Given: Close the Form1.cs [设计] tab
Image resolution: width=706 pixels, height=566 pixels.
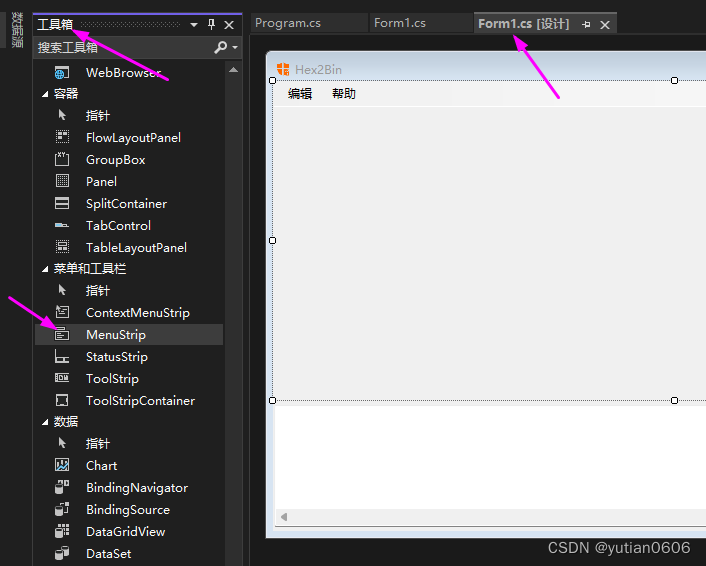Looking at the screenshot, I should tap(605, 25).
